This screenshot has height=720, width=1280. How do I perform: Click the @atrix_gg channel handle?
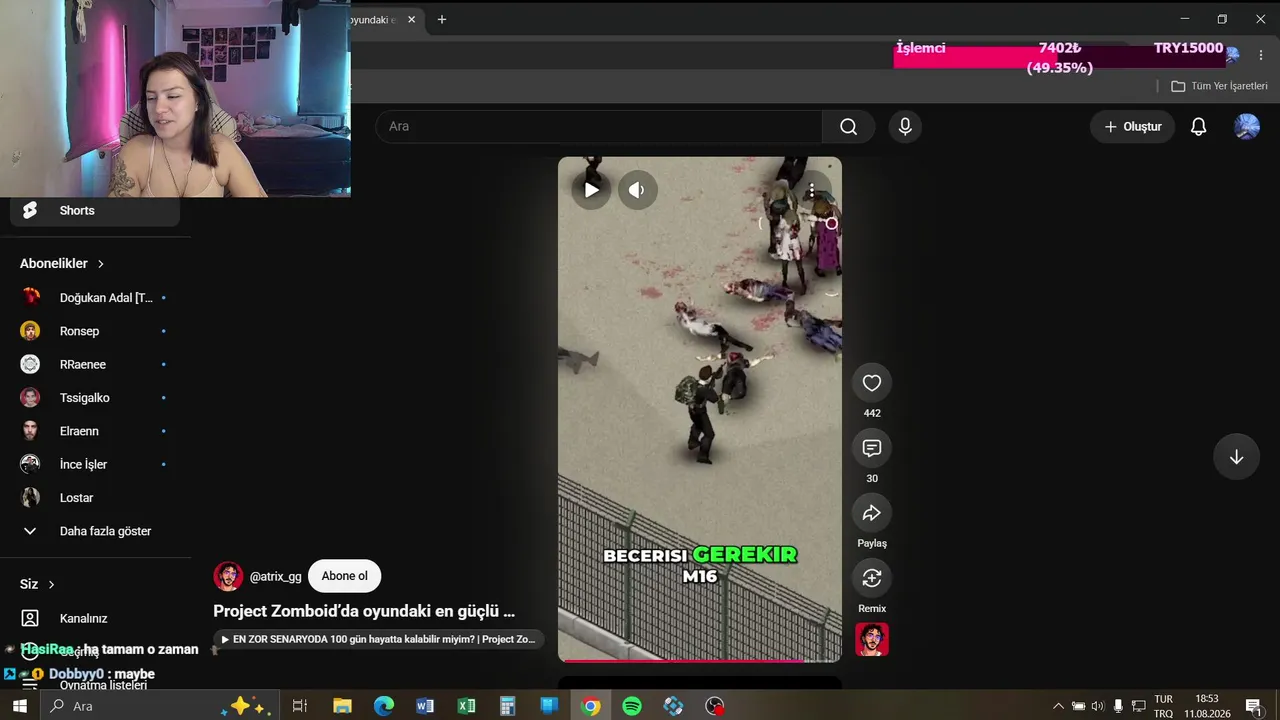(x=275, y=577)
